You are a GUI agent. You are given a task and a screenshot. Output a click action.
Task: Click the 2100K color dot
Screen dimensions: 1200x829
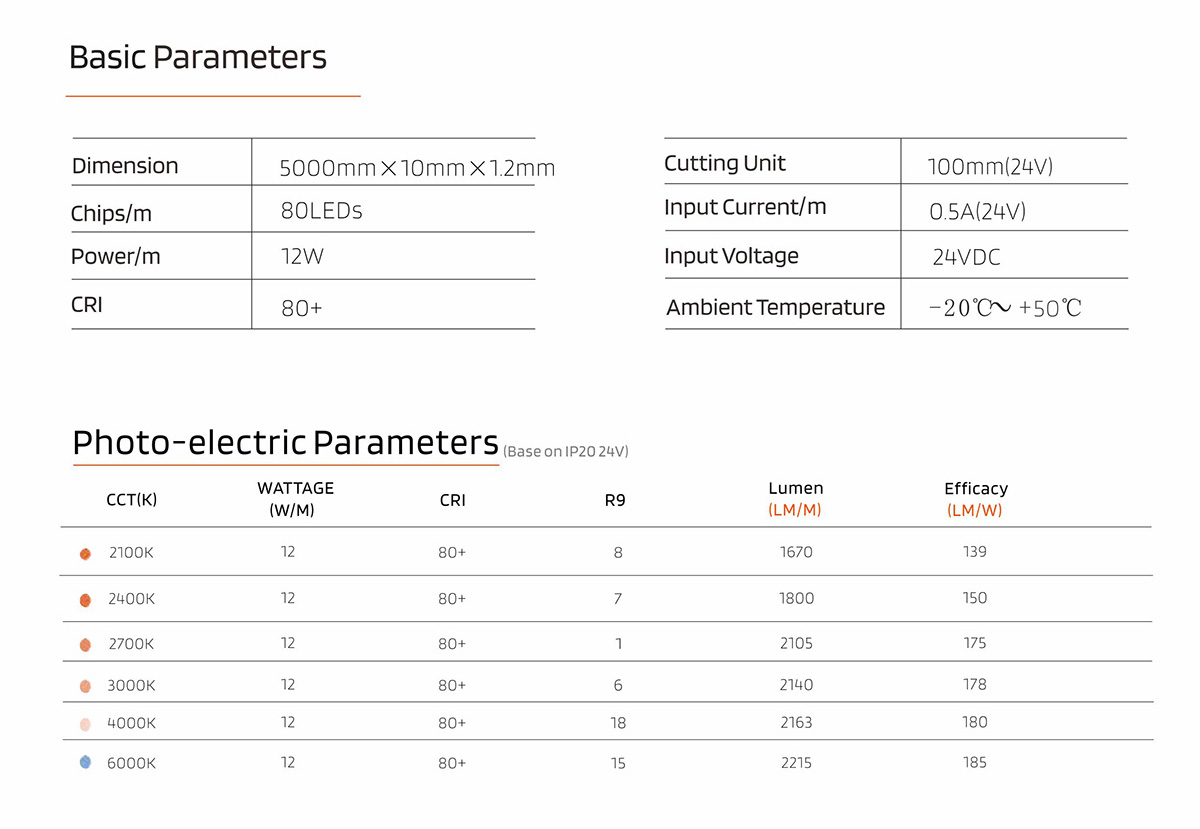pos(86,554)
